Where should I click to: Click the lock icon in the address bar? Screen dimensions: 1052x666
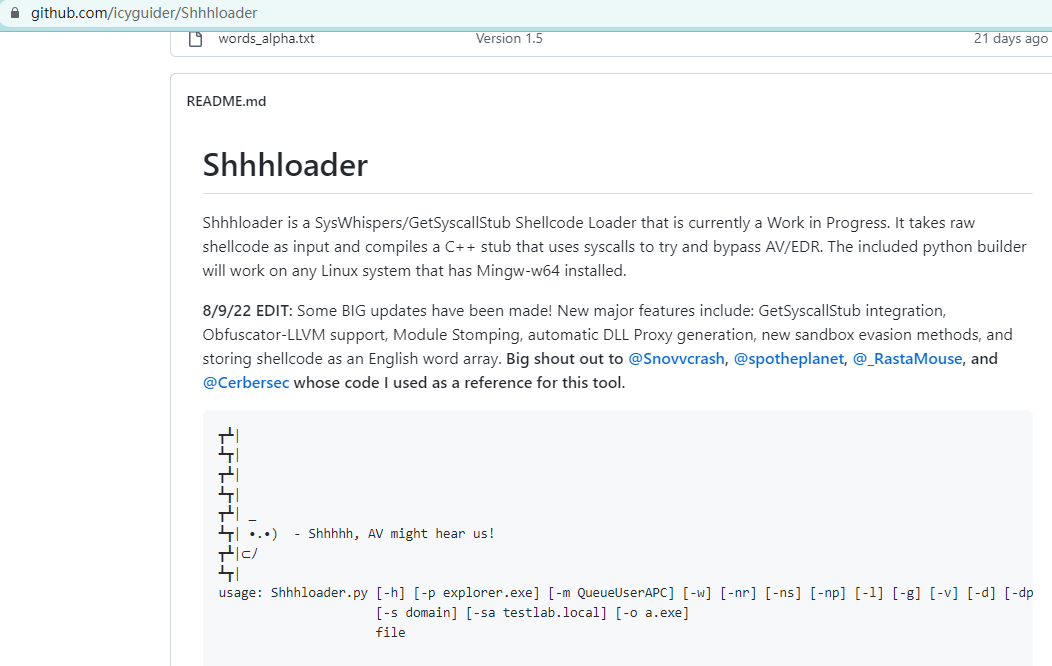tap(15, 13)
